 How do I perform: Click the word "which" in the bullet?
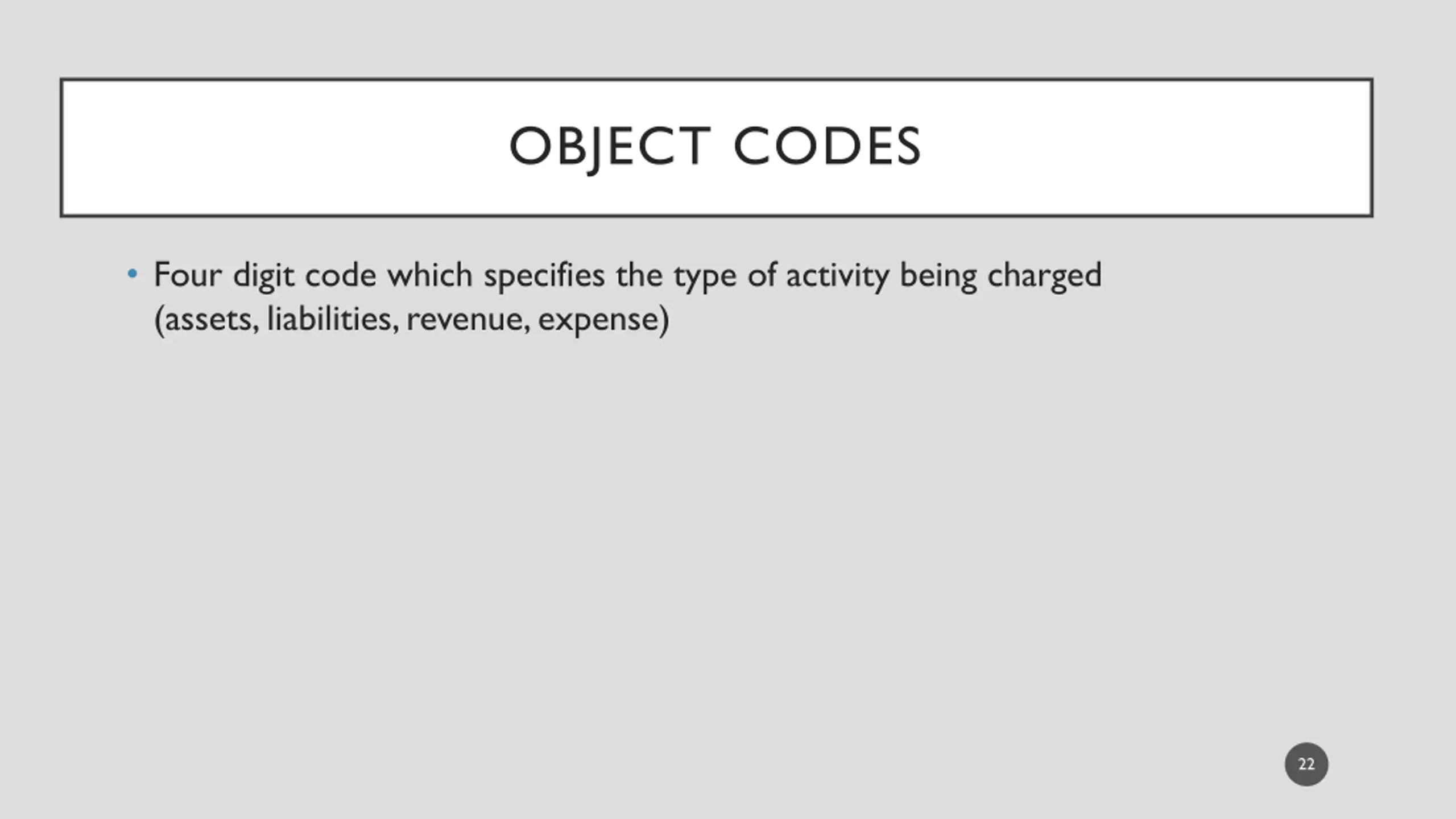(x=430, y=275)
